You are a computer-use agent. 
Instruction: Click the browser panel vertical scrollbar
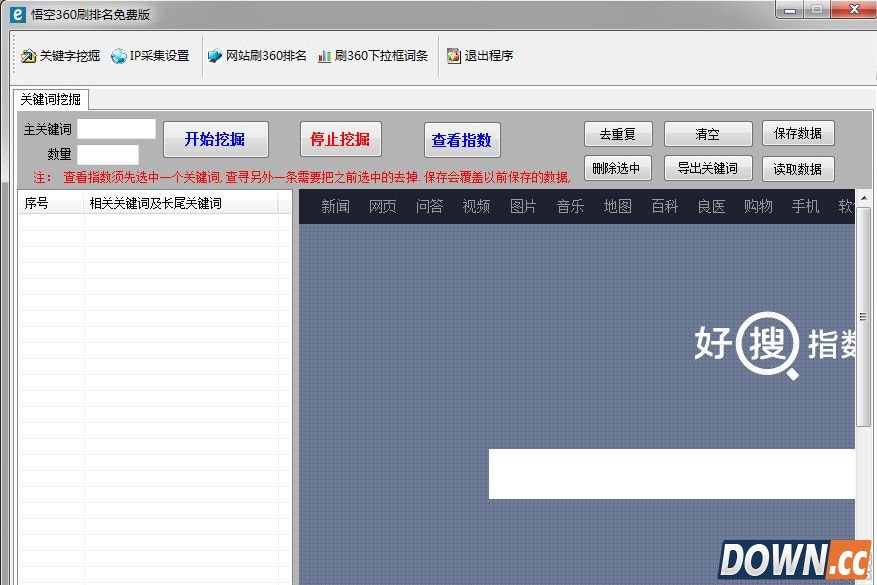864,320
